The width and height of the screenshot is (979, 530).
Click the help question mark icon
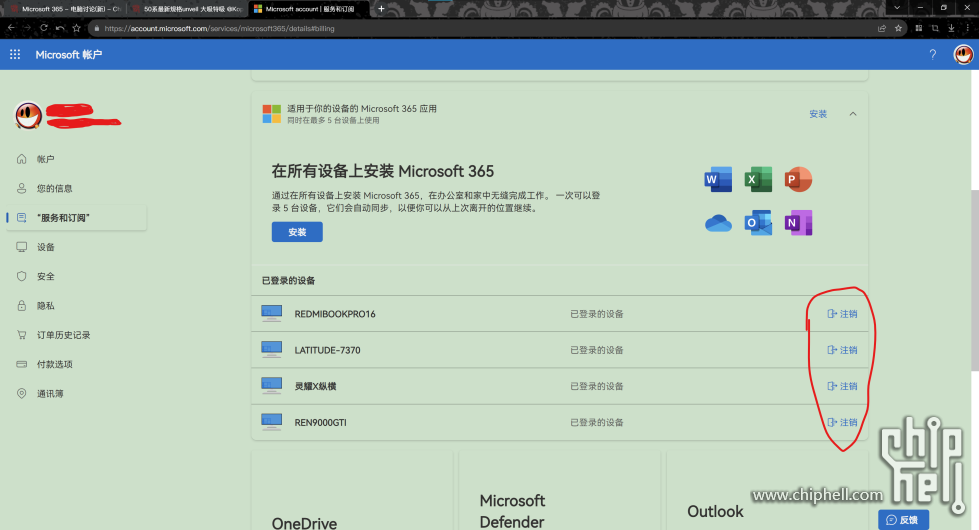tap(932, 55)
